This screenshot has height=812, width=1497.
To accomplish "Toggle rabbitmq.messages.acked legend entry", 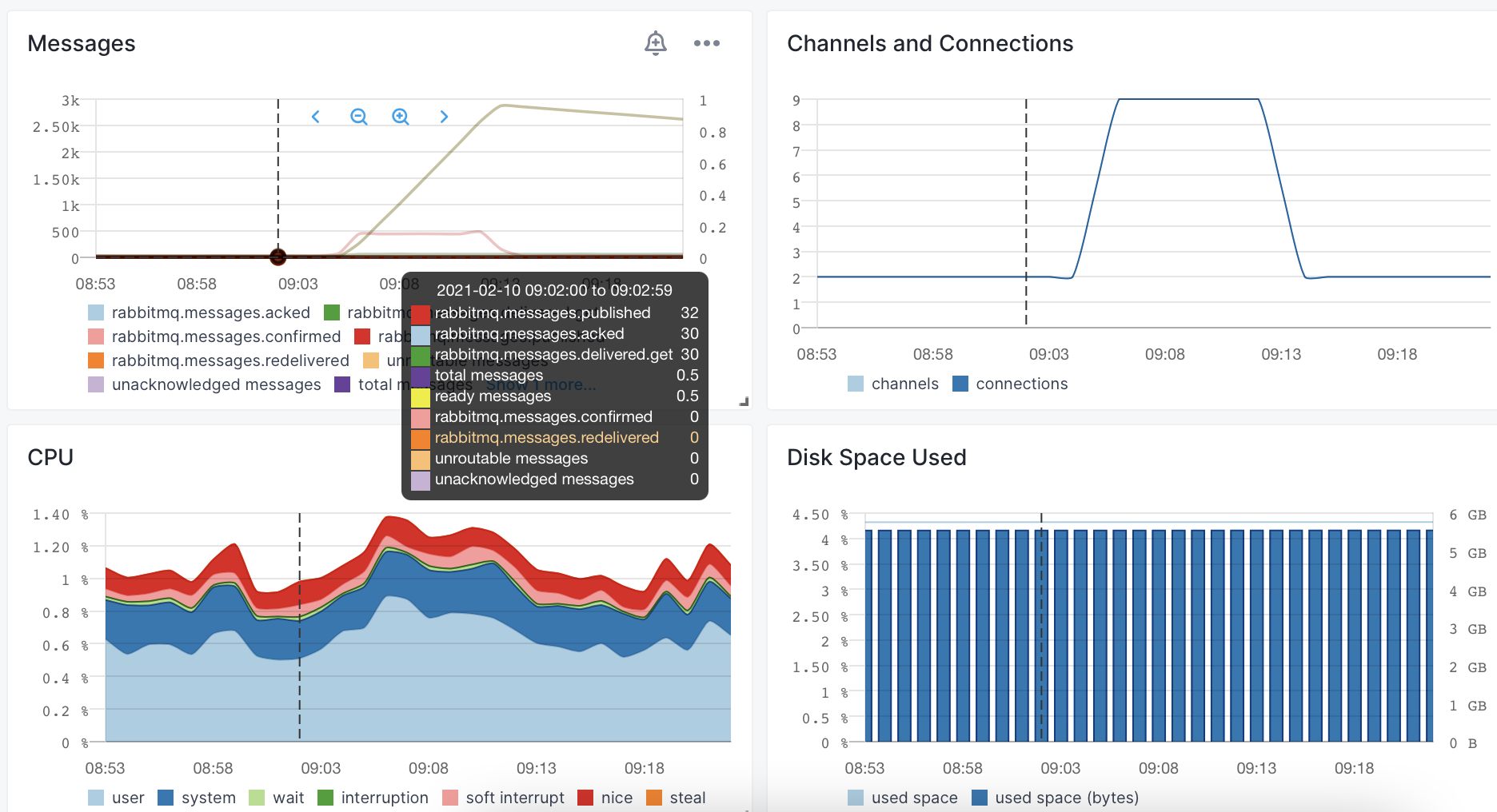I will (199, 312).
